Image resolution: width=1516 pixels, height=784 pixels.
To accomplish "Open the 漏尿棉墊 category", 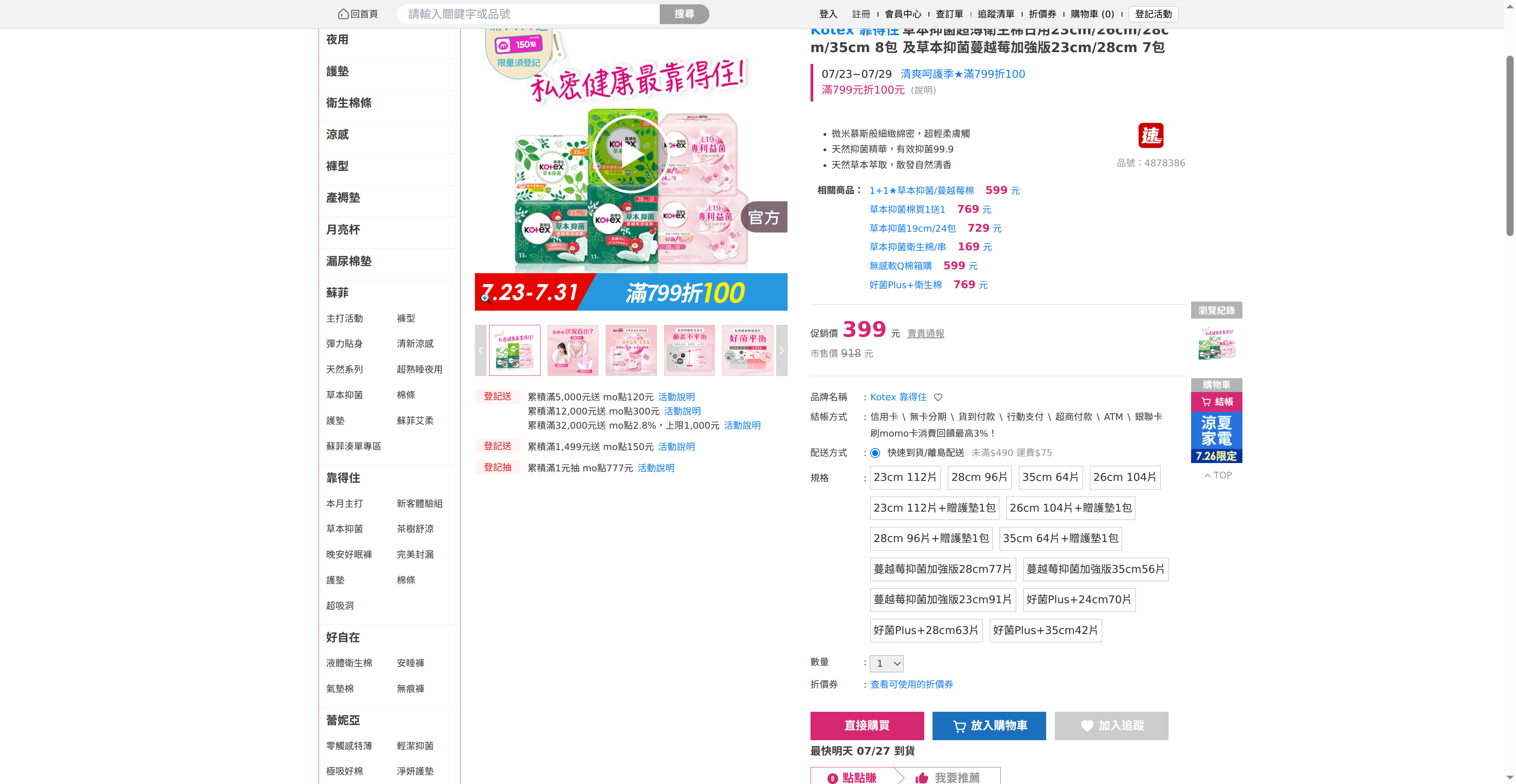I will (349, 261).
